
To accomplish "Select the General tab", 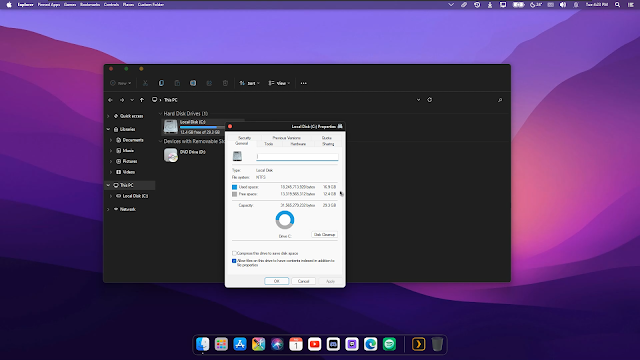I will pyautogui.click(x=241, y=144).
